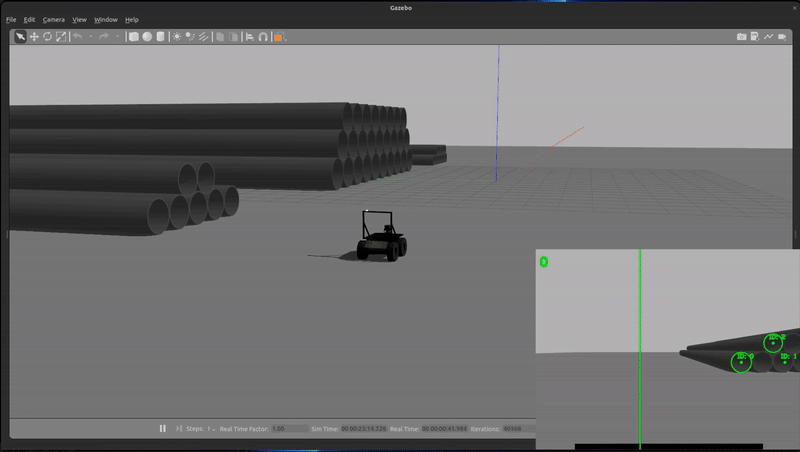Viewport: 800px width, 452px height.
Task: Take a screenshot with camera icon
Action: [x=741, y=37]
